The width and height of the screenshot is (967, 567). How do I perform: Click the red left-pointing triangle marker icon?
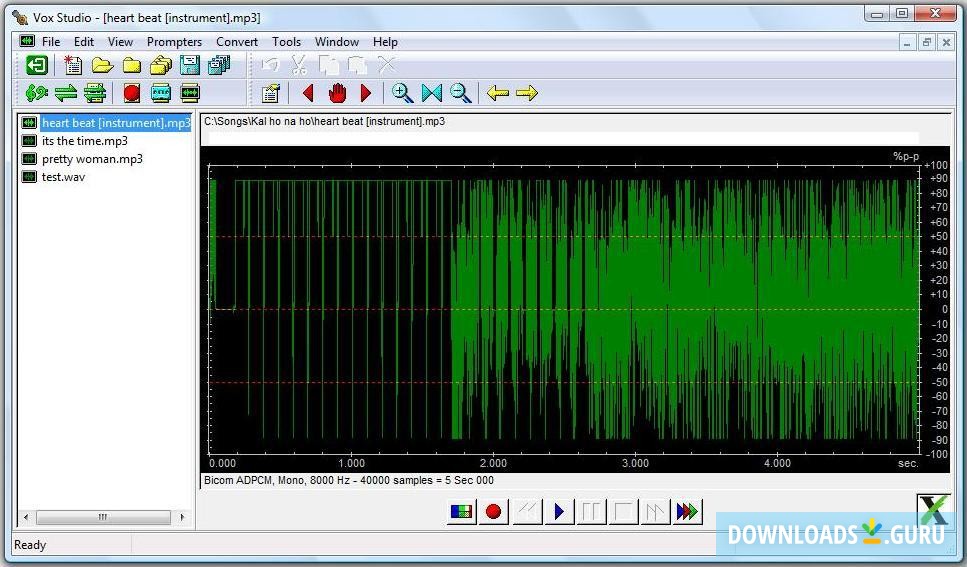coord(308,93)
